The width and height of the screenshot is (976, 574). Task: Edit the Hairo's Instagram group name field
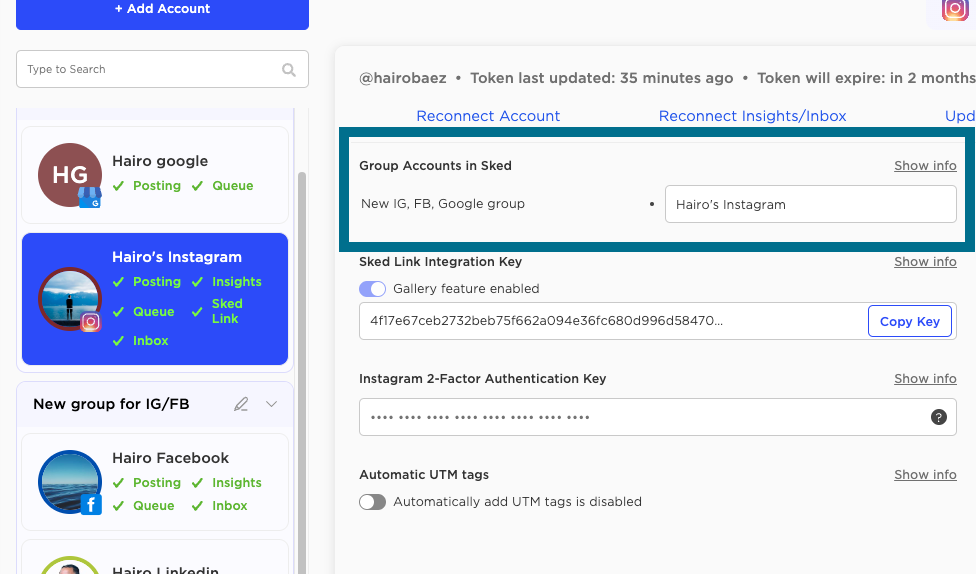(x=810, y=204)
